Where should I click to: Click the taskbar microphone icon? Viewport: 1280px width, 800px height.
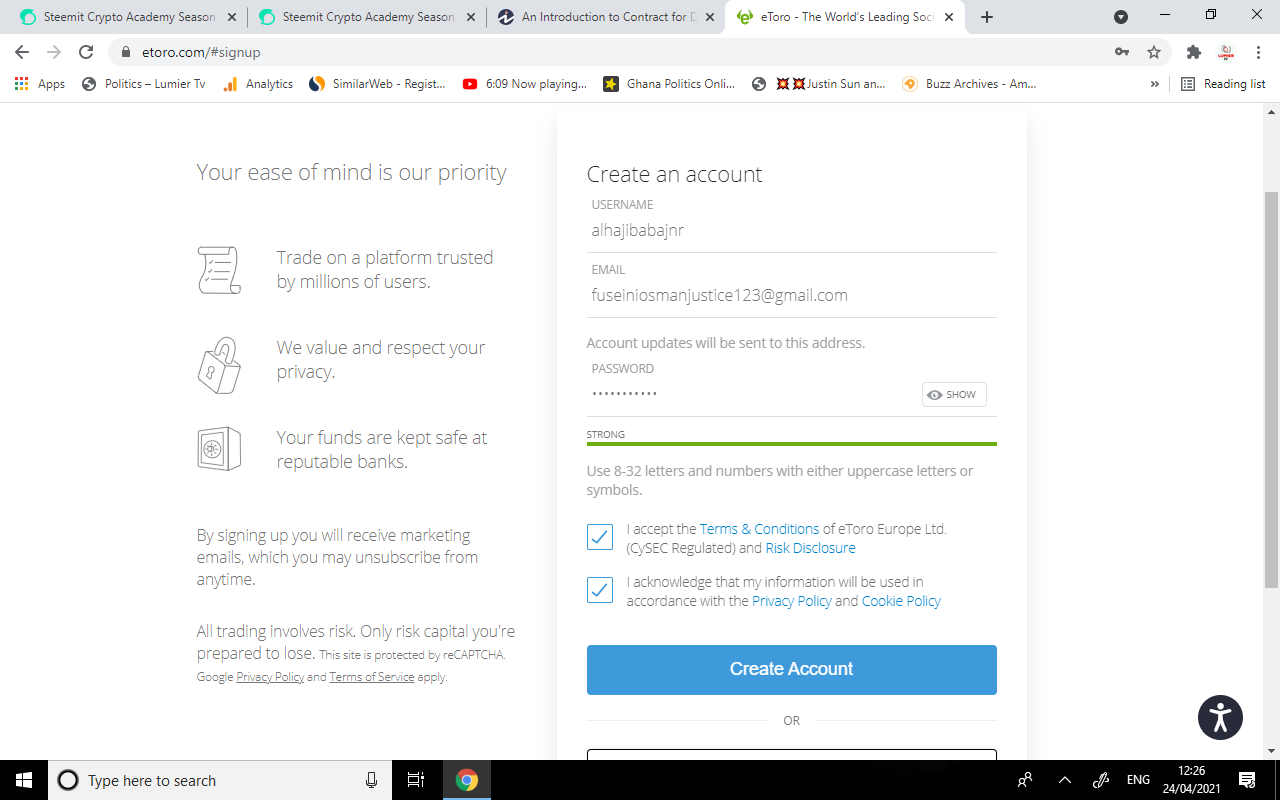pyautogui.click(x=371, y=780)
